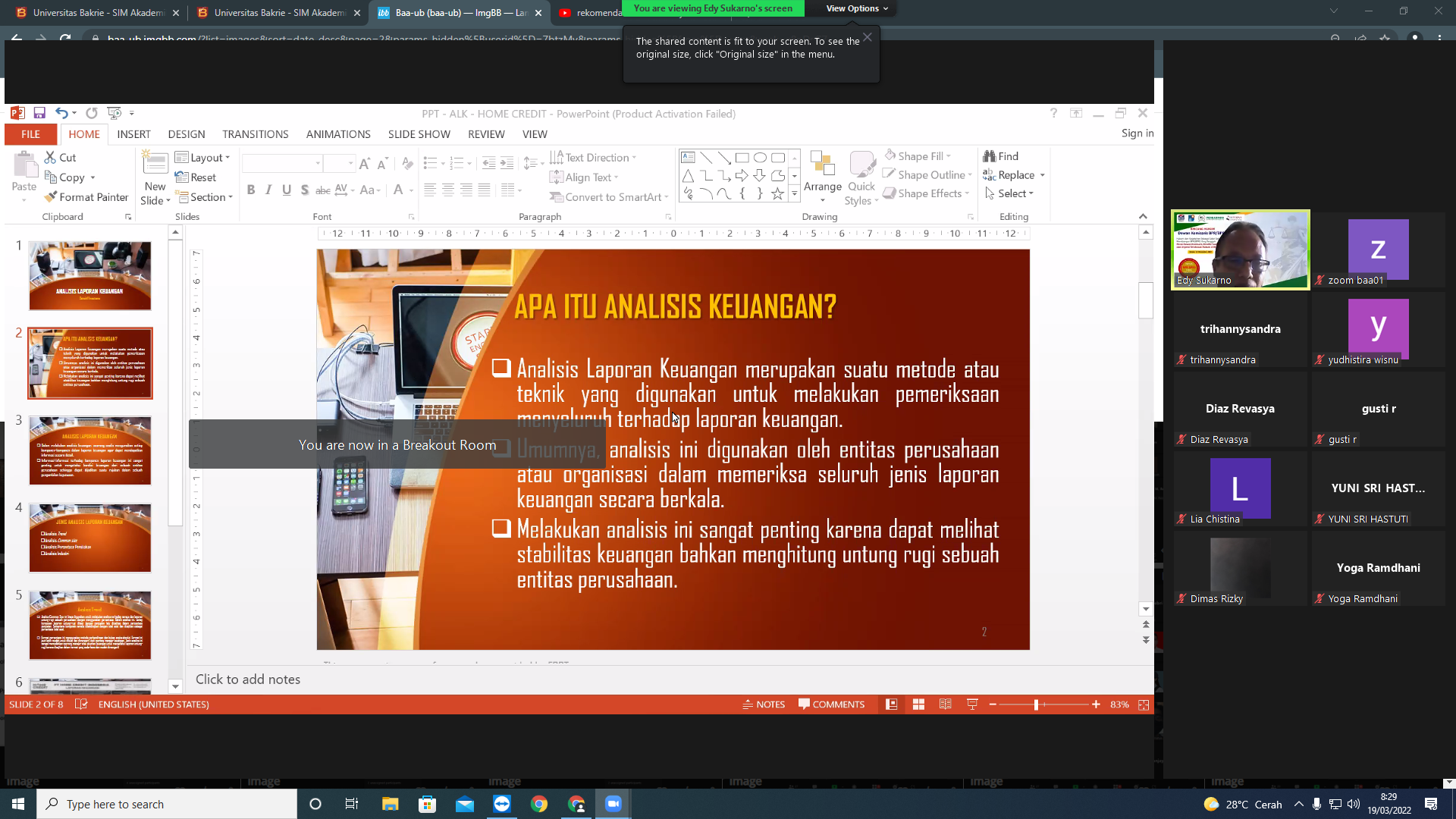Open the Text Direction dropdown
This screenshot has width=1456, height=819.
pos(593,158)
